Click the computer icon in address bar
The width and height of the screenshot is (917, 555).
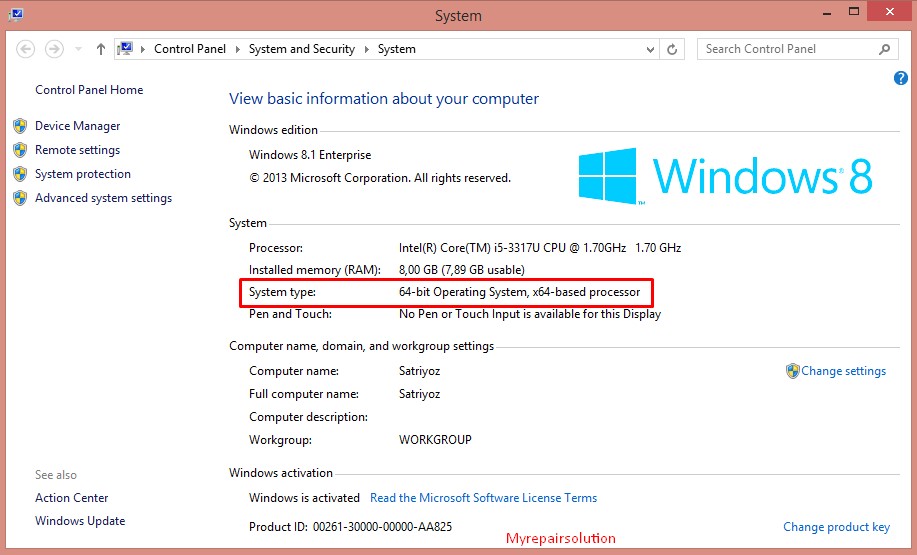(x=125, y=49)
